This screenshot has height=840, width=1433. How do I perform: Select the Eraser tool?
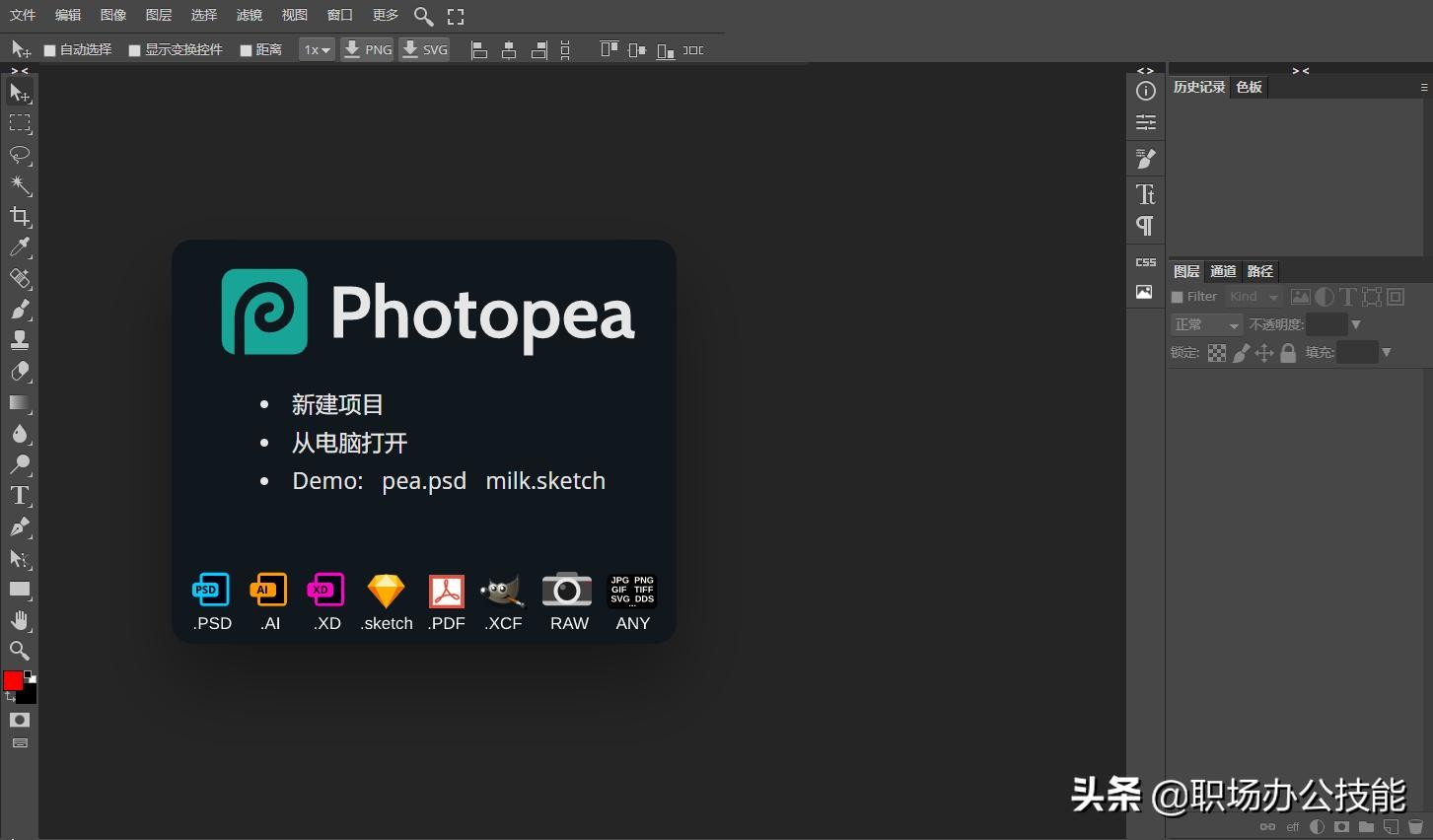(x=20, y=372)
